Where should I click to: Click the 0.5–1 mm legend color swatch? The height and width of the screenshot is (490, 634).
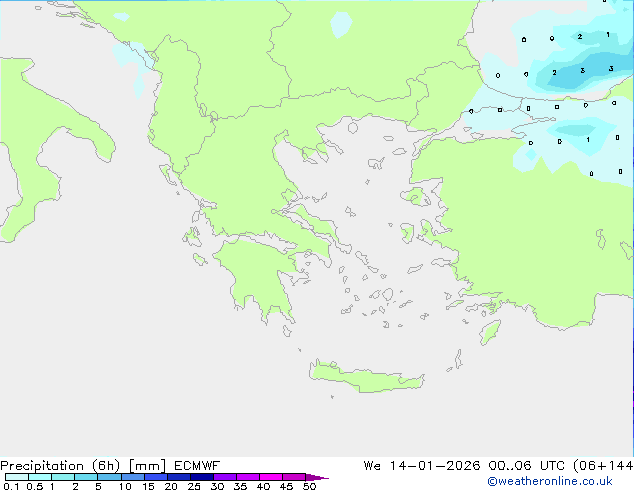(40, 477)
